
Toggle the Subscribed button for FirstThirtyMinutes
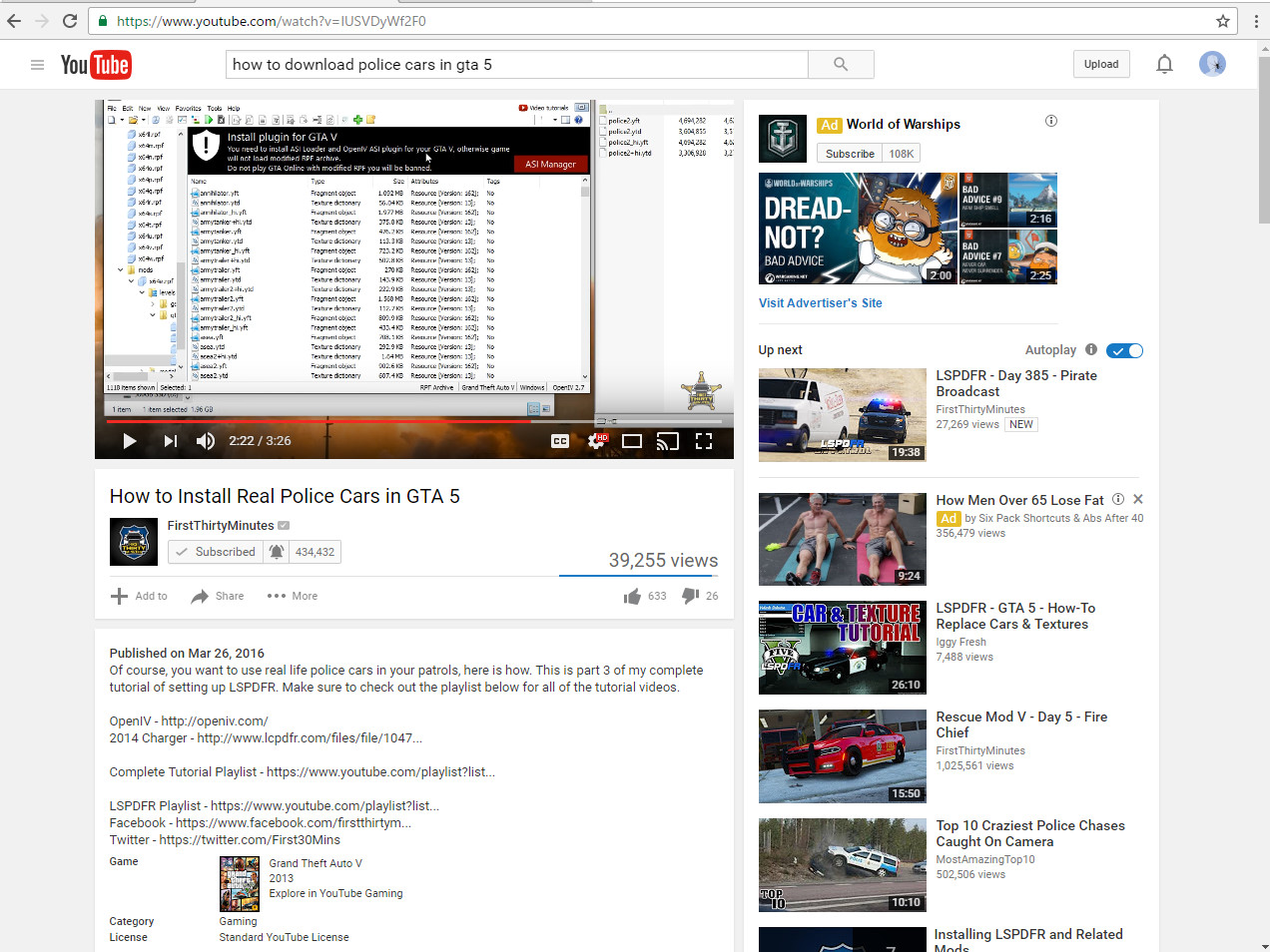pyautogui.click(x=216, y=552)
